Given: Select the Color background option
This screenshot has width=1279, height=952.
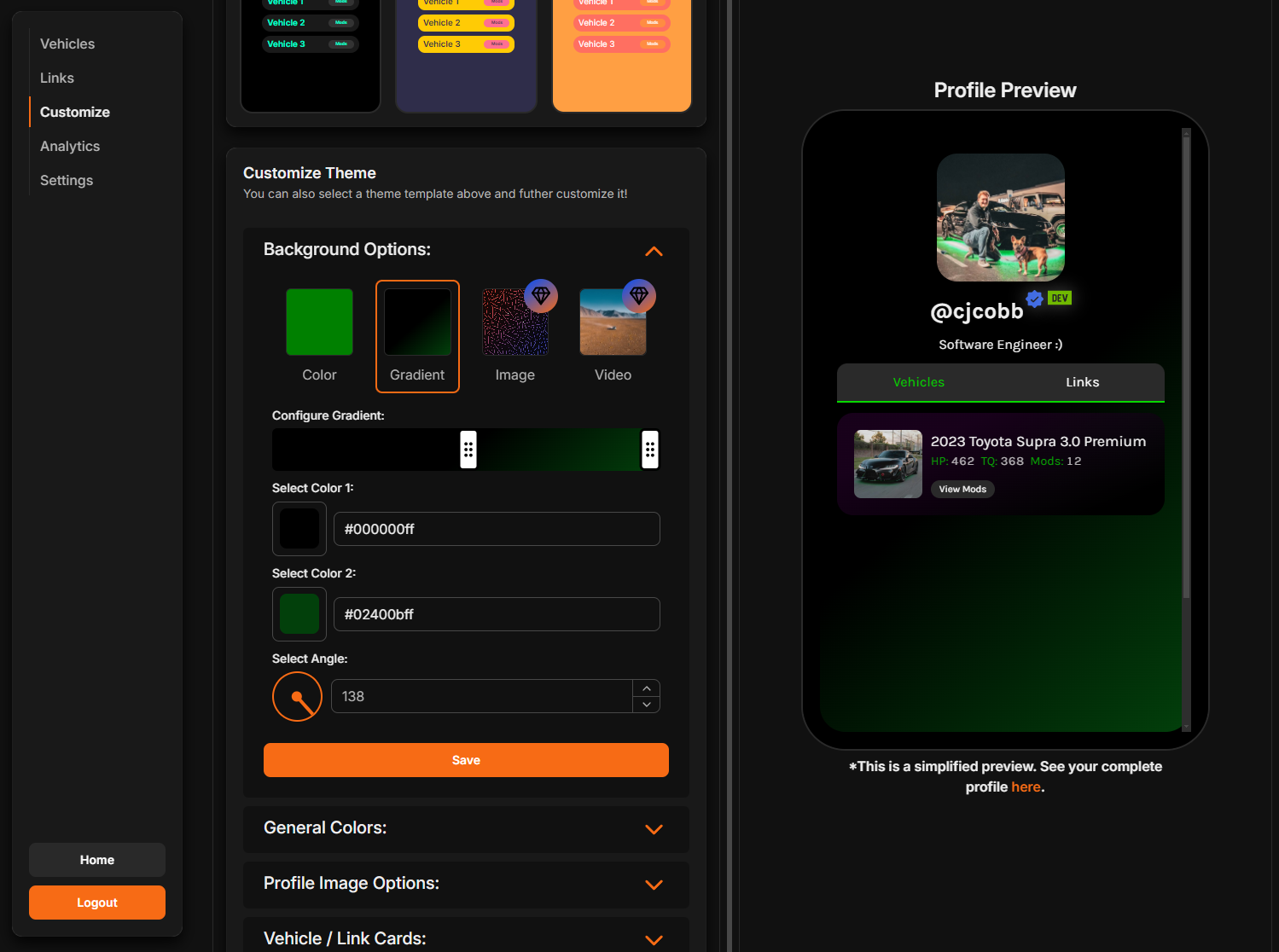Looking at the screenshot, I should [x=319, y=336].
